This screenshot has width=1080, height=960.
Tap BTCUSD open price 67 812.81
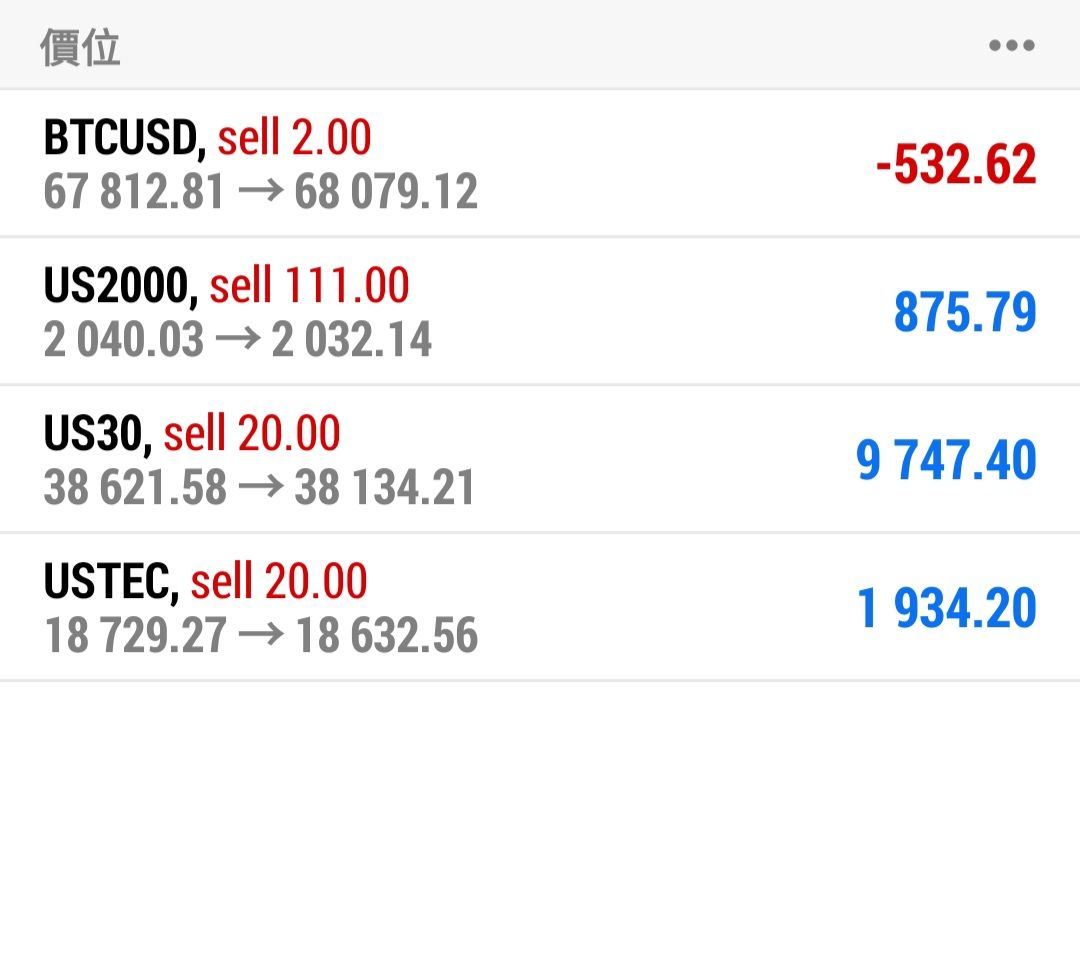134,192
